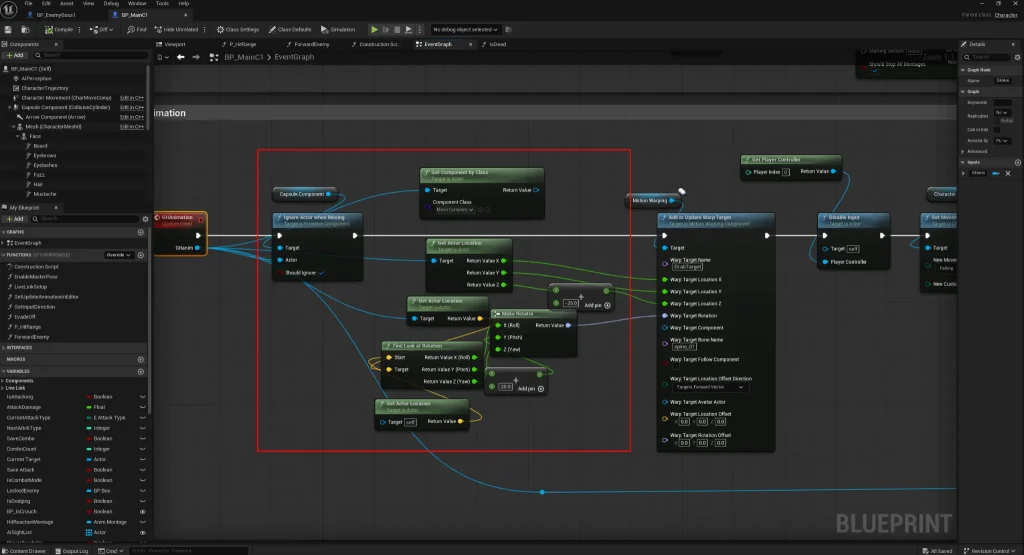This screenshot has height=555, width=1024.
Task: Navigate back with the graph back arrow
Action: point(181,57)
